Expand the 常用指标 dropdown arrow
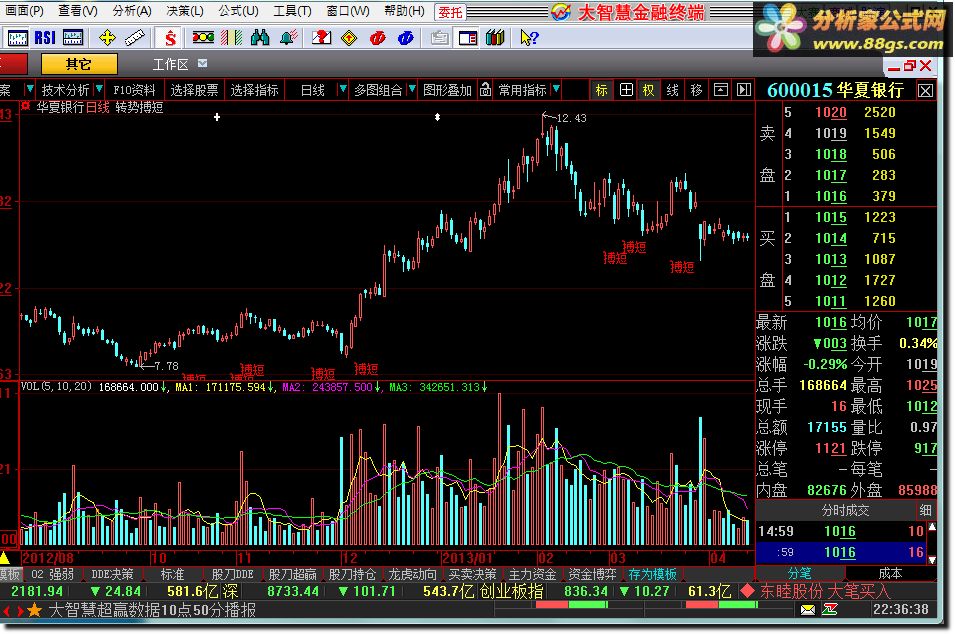955x634 pixels. tap(555, 90)
